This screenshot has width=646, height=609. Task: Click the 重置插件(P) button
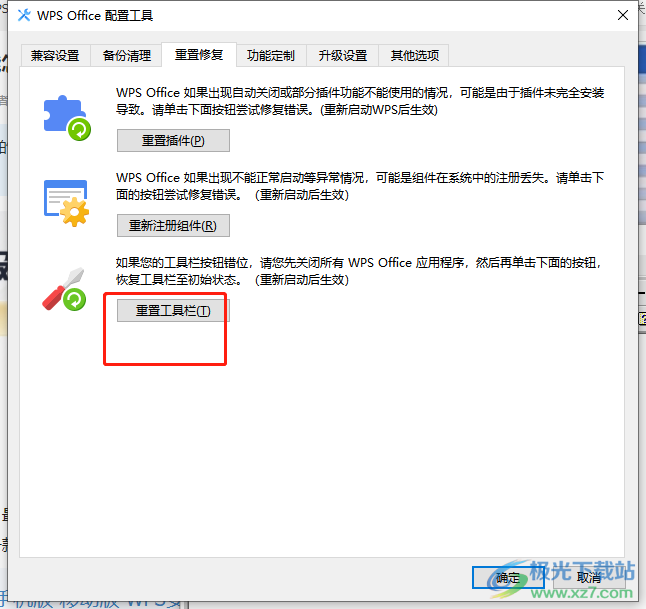(x=173, y=141)
